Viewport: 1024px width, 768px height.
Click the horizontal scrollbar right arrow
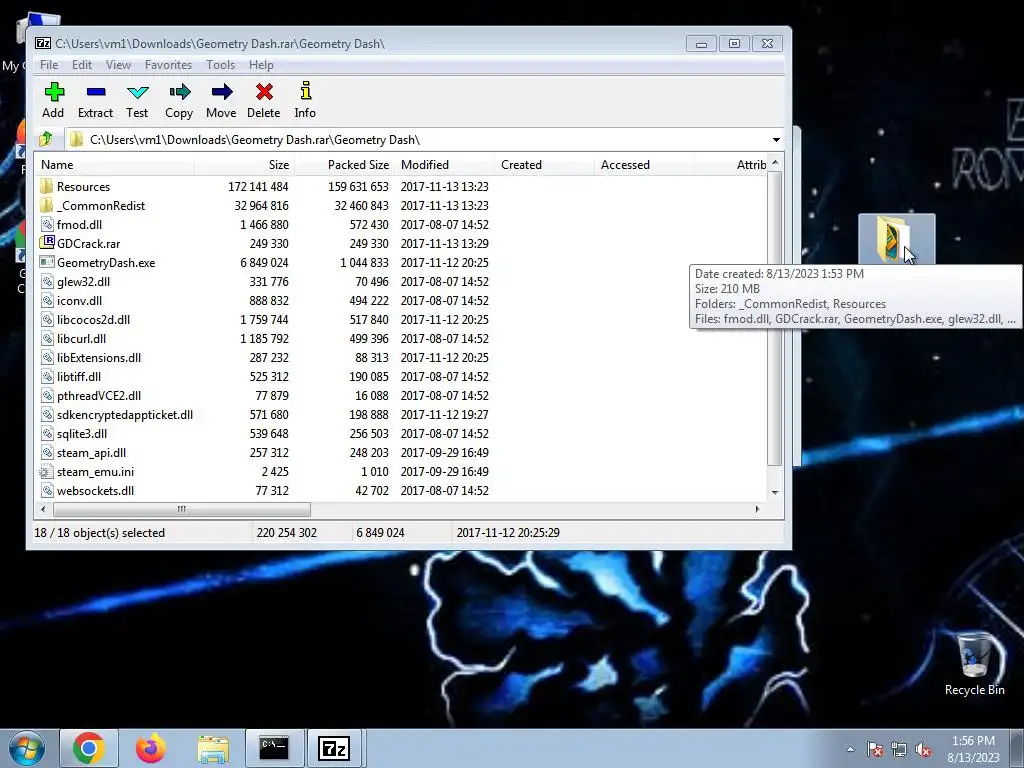point(758,509)
